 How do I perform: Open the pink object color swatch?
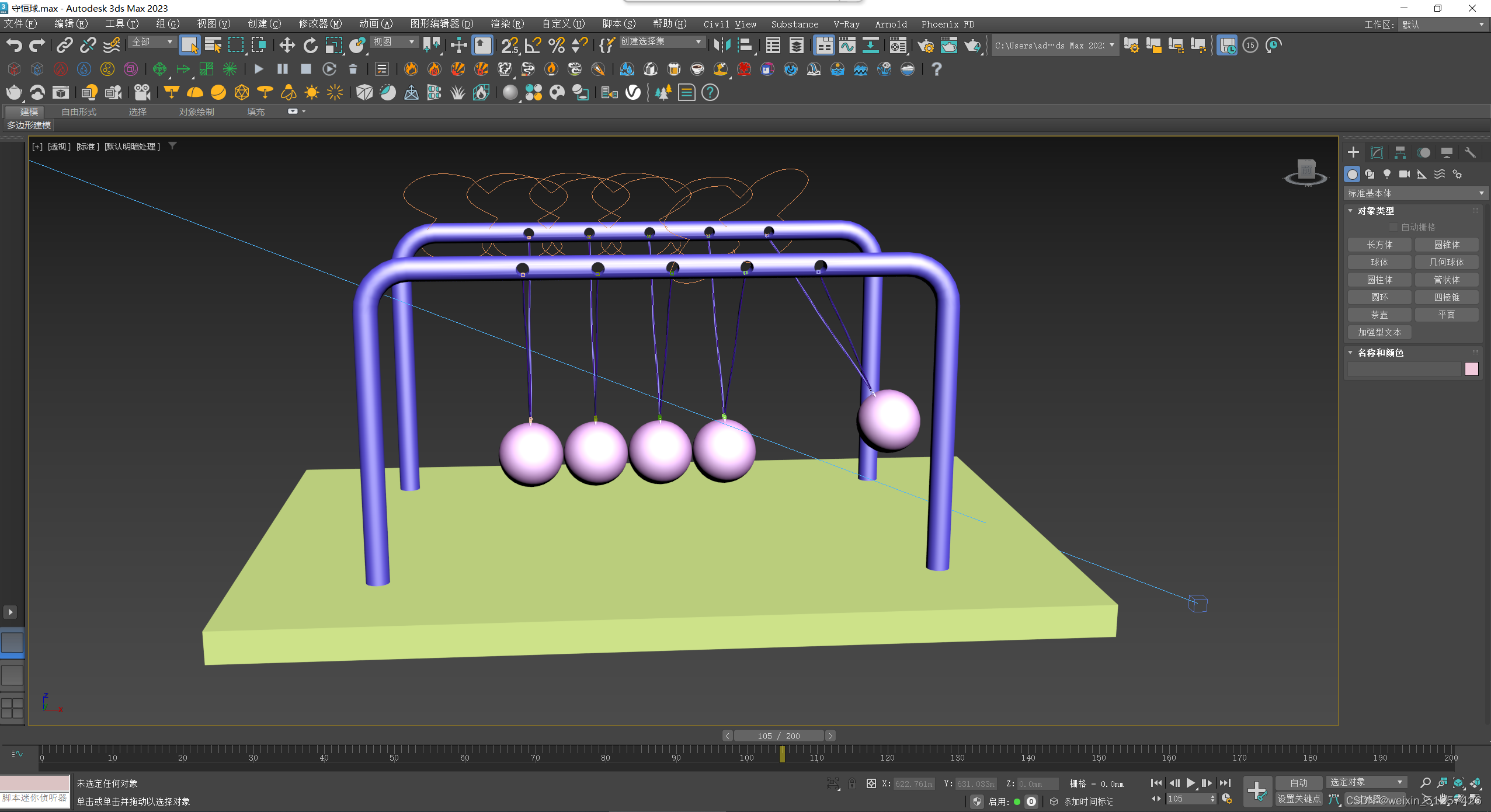click(x=1471, y=369)
